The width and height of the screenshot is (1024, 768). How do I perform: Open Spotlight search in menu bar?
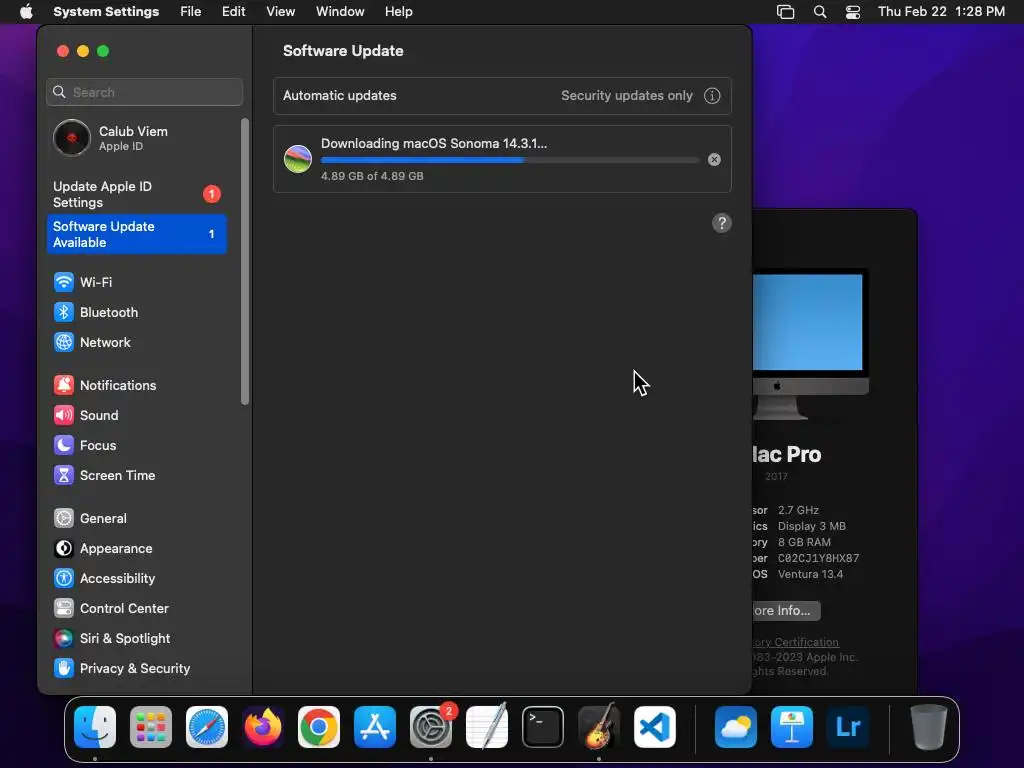820,12
